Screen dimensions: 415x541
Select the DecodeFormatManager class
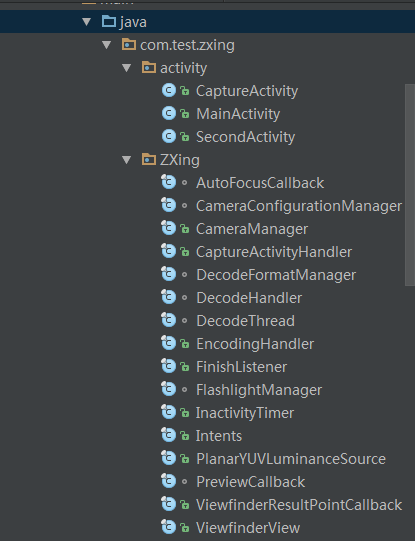[276, 275]
